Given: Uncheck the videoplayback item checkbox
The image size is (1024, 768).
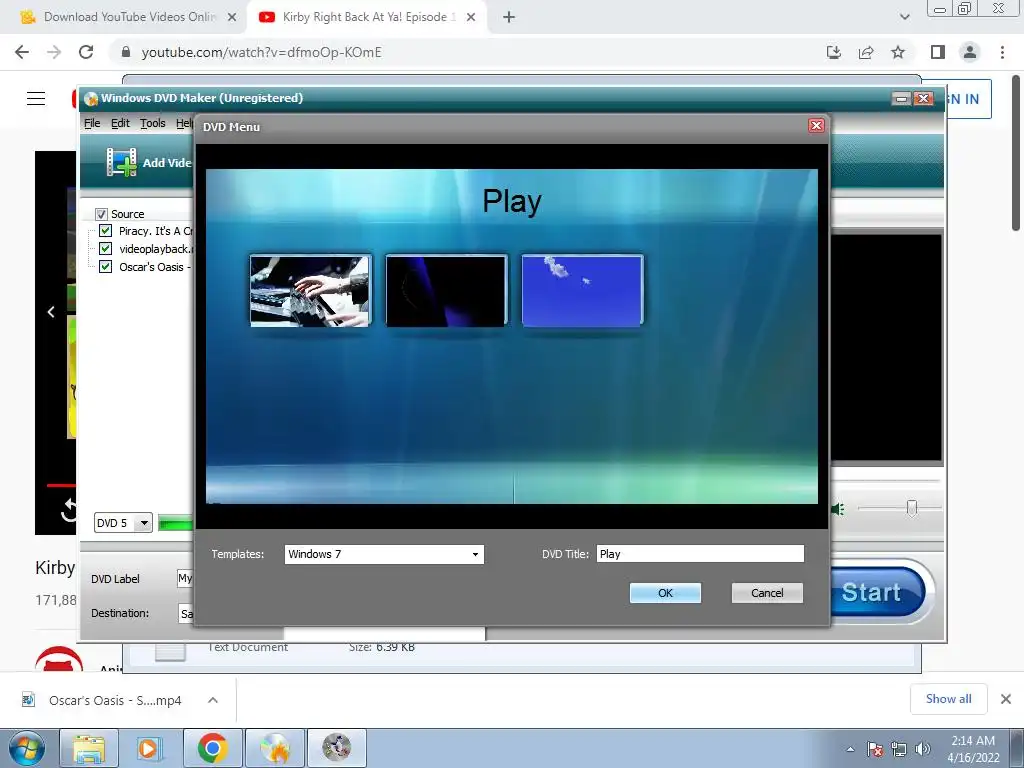Looking at the screenshot, I should point(105,249).
